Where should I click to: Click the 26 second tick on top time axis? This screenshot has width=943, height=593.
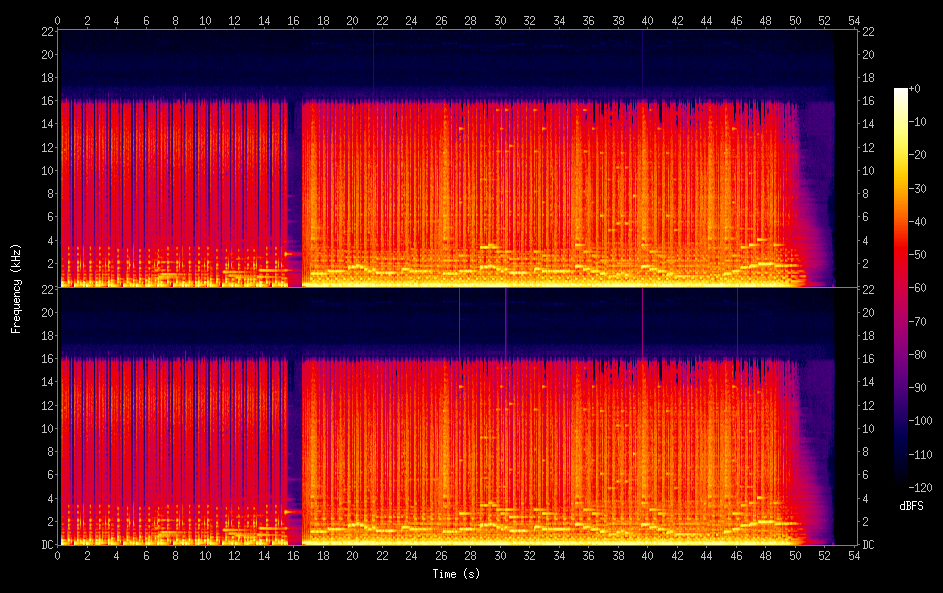(x=442, y=19)
